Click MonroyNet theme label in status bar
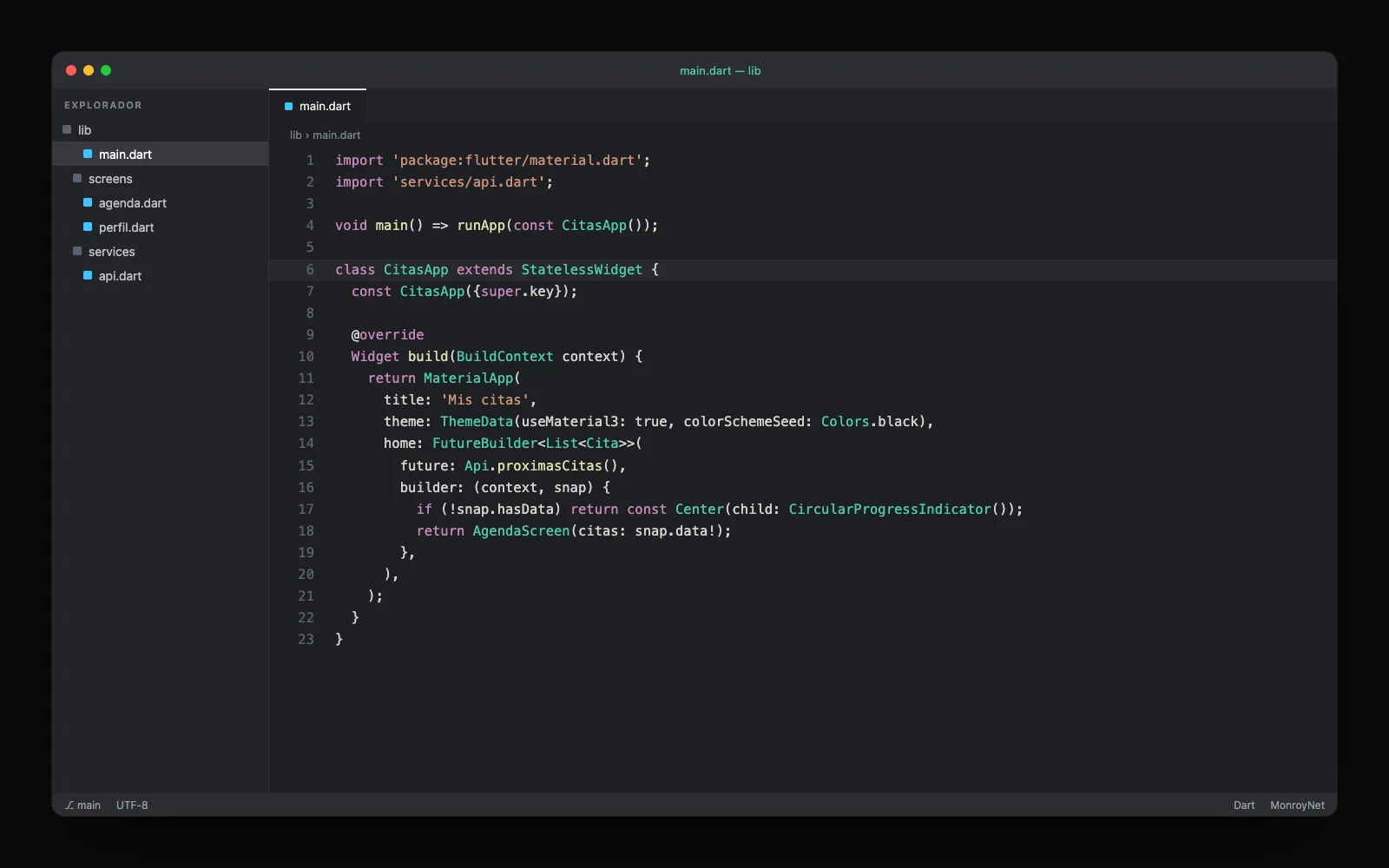 pyautogui.click(x=1297, y=806)
